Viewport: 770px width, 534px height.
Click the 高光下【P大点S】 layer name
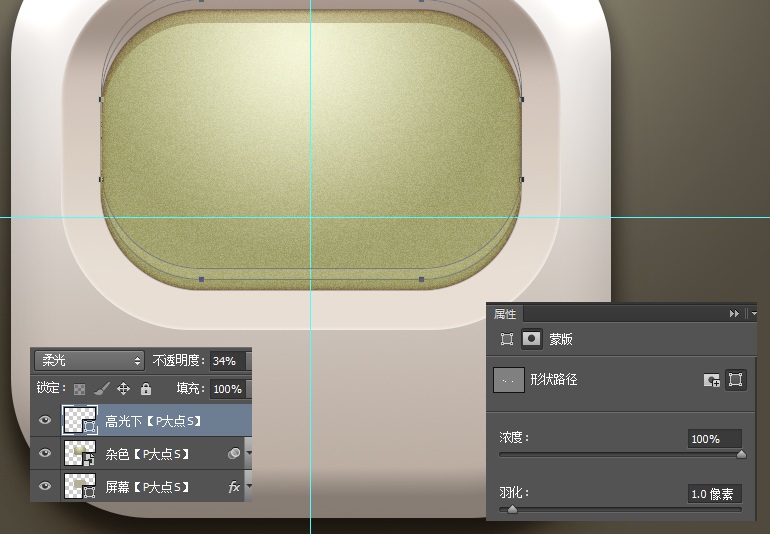[x=153, y=421]
